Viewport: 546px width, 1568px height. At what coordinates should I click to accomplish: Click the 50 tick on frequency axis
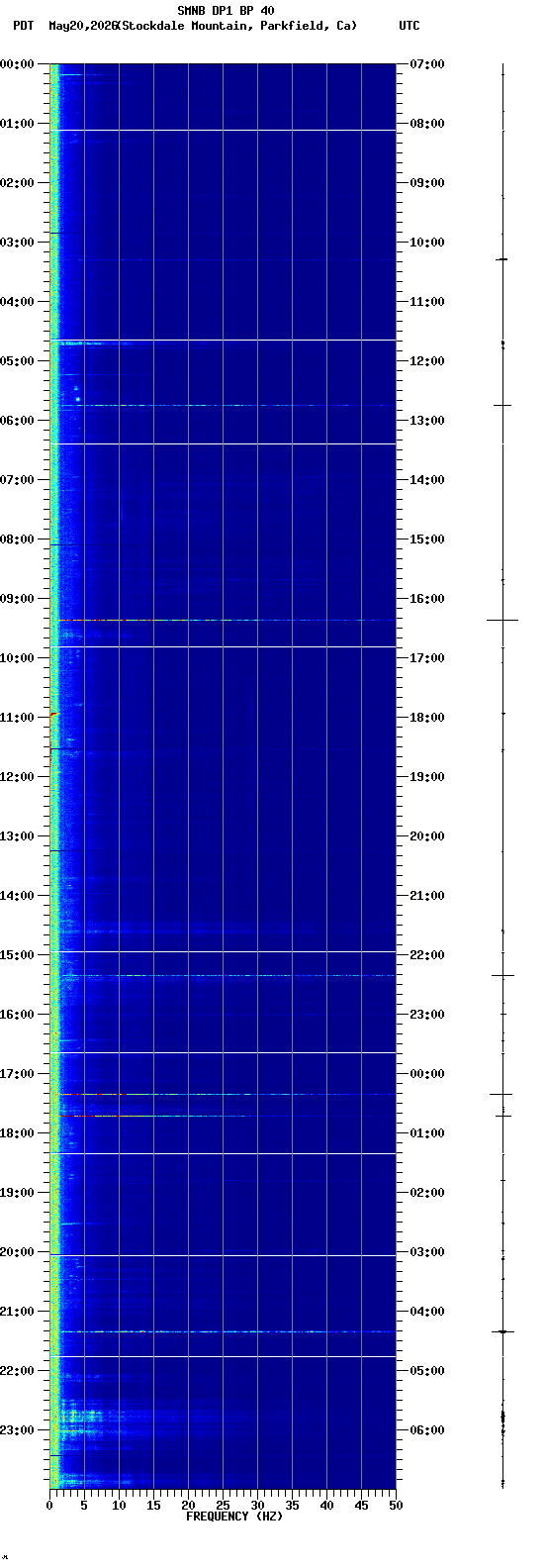click(396, 1507)
